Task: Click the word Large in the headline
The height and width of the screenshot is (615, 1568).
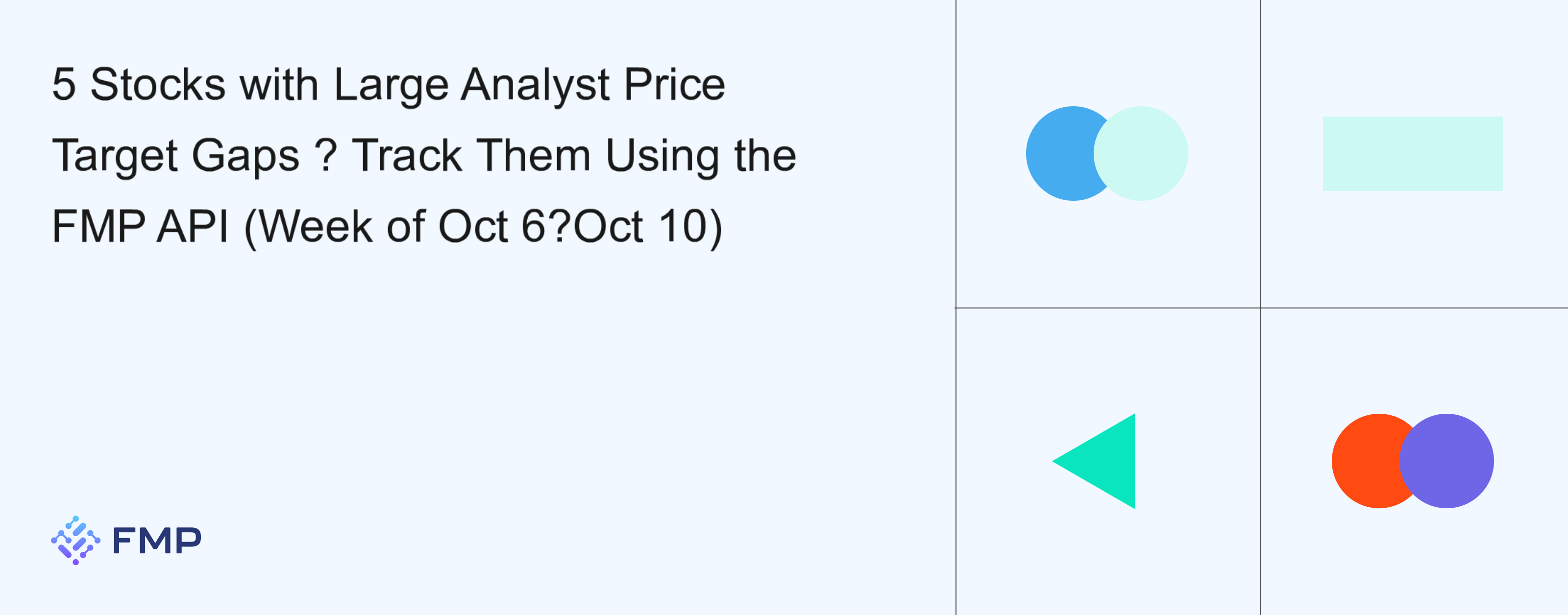Action: [391, 84]
